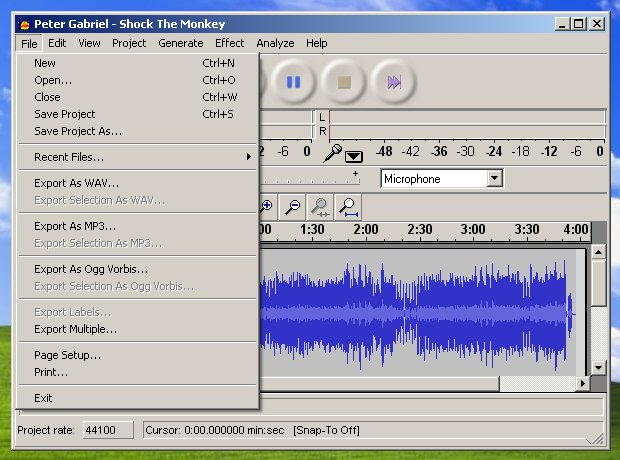Click the L channel input level meter
The height and width of the screenshot is (460, 620).
click(x=467, y=117)
